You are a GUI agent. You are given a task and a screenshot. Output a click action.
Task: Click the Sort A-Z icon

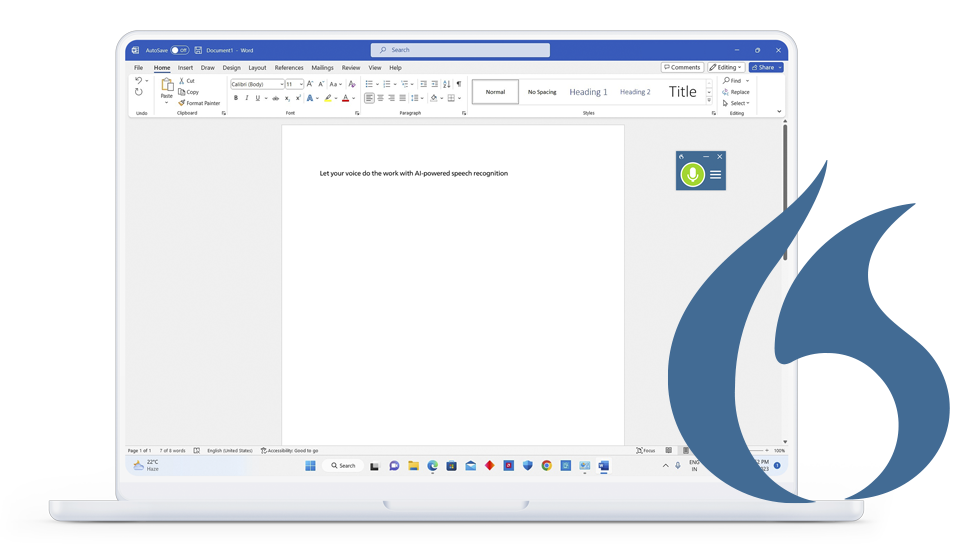click(446, 84)
